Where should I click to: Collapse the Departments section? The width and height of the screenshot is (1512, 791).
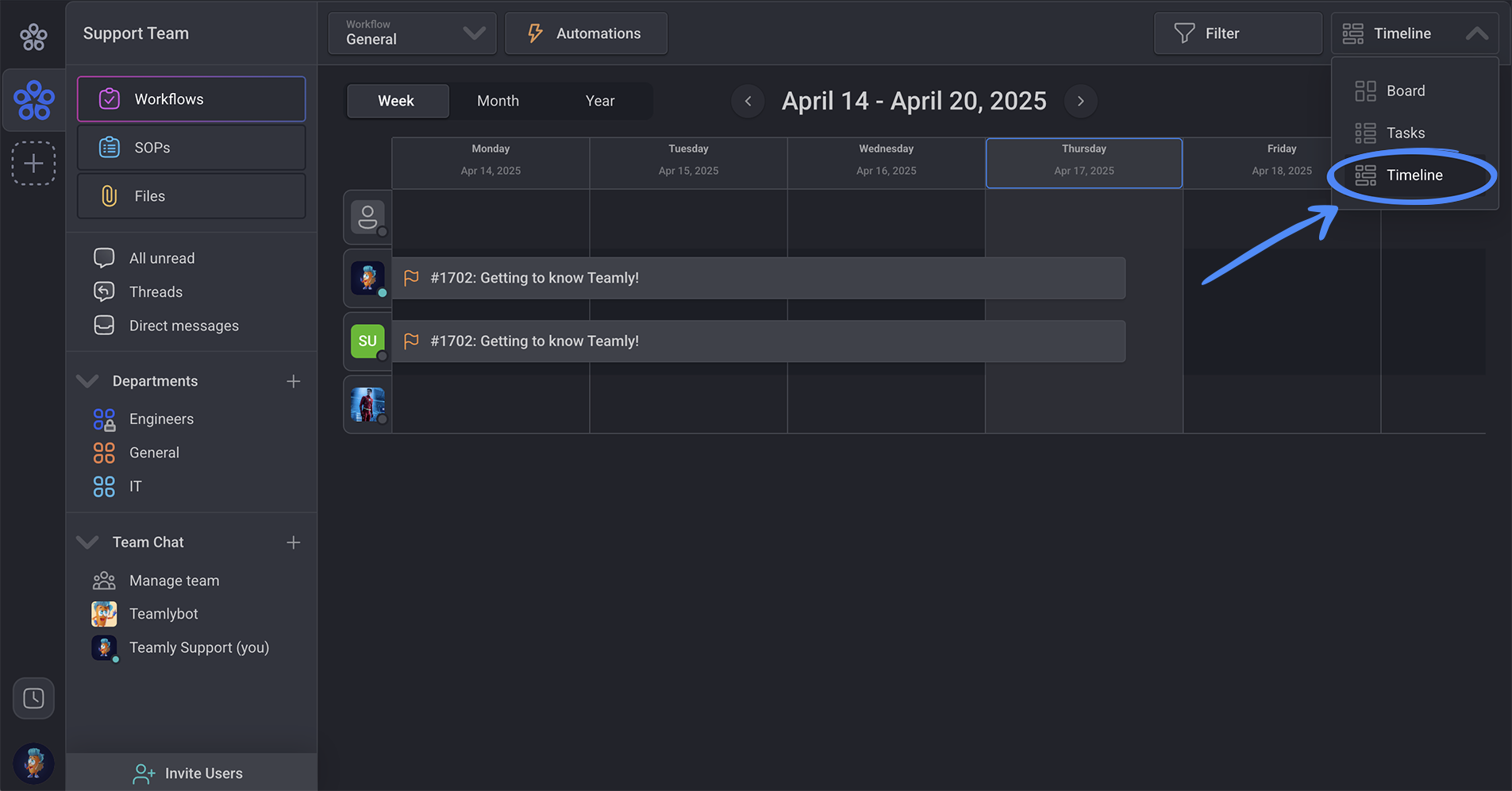tap(87, 381)
